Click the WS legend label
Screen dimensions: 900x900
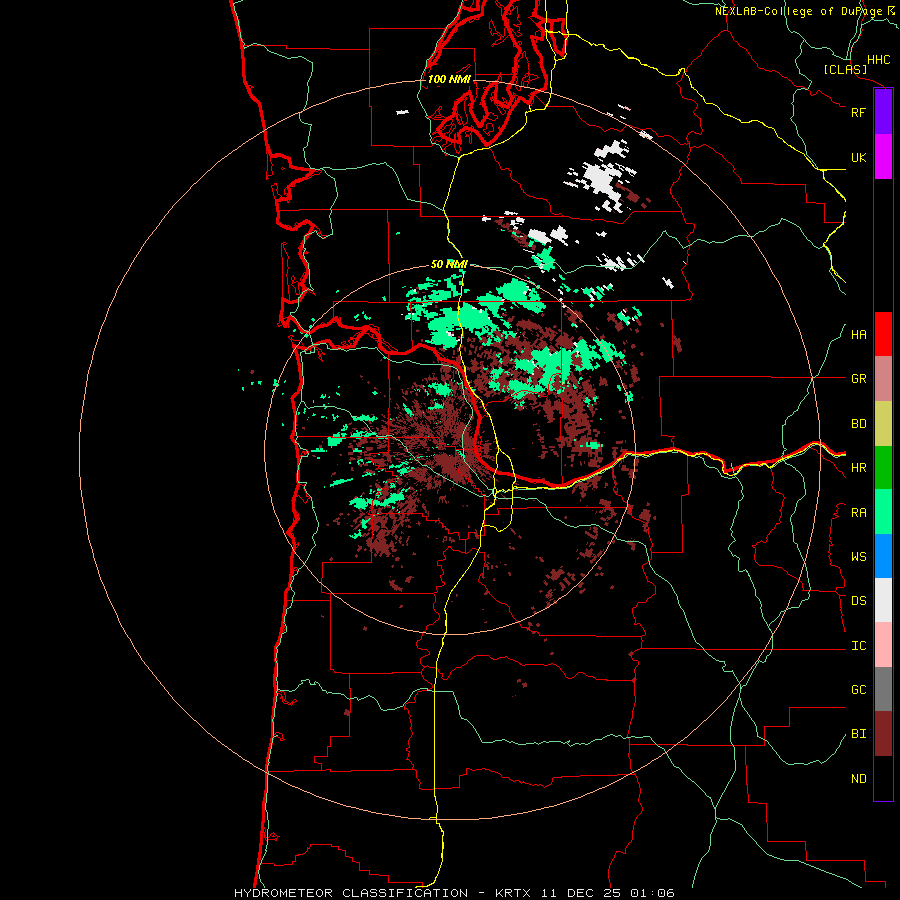[x=858, y=556]
